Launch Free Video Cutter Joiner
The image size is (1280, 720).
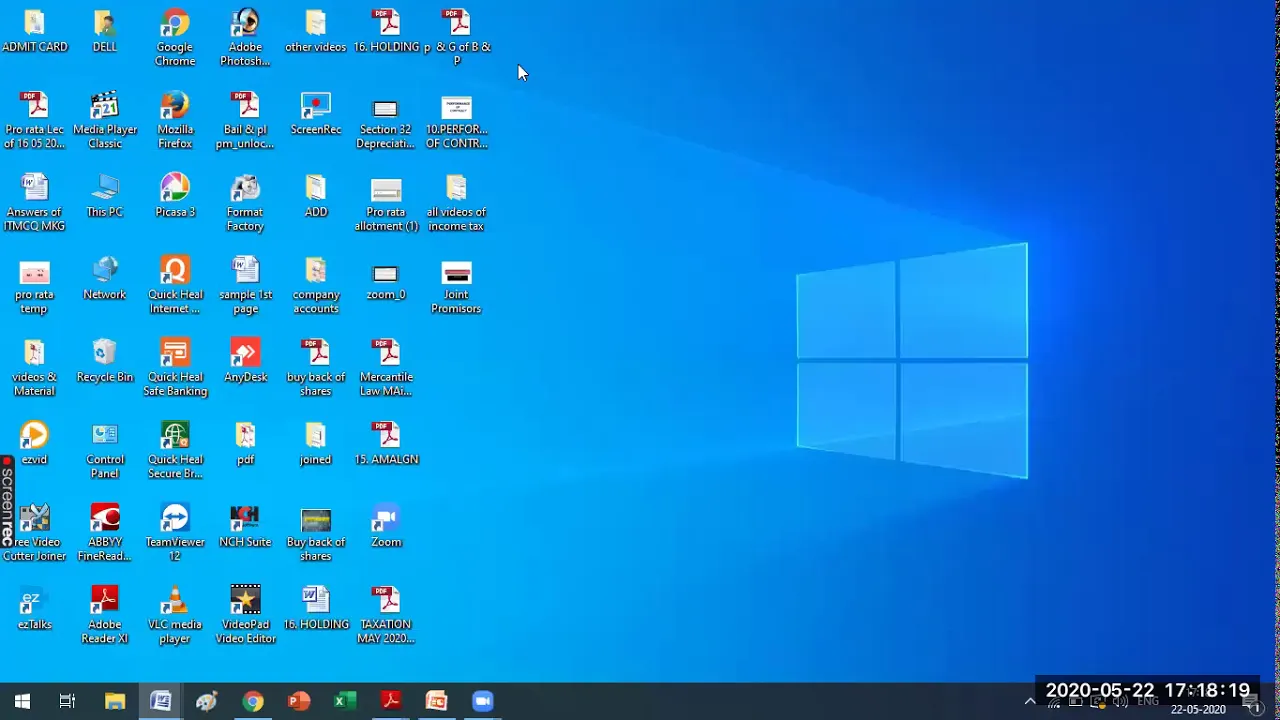[34, 533]
